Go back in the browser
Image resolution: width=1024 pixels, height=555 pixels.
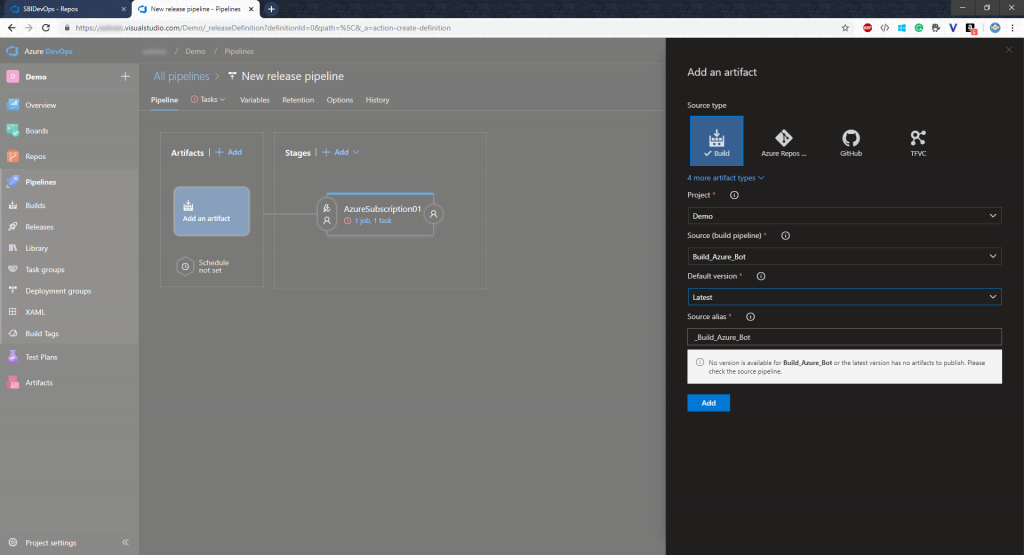[12, 28]
